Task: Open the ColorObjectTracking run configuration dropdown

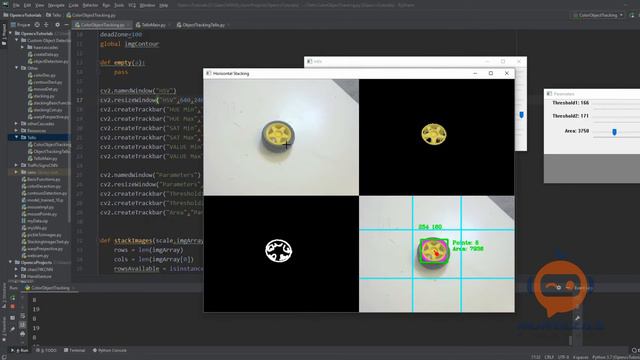Action: [598, 15]
